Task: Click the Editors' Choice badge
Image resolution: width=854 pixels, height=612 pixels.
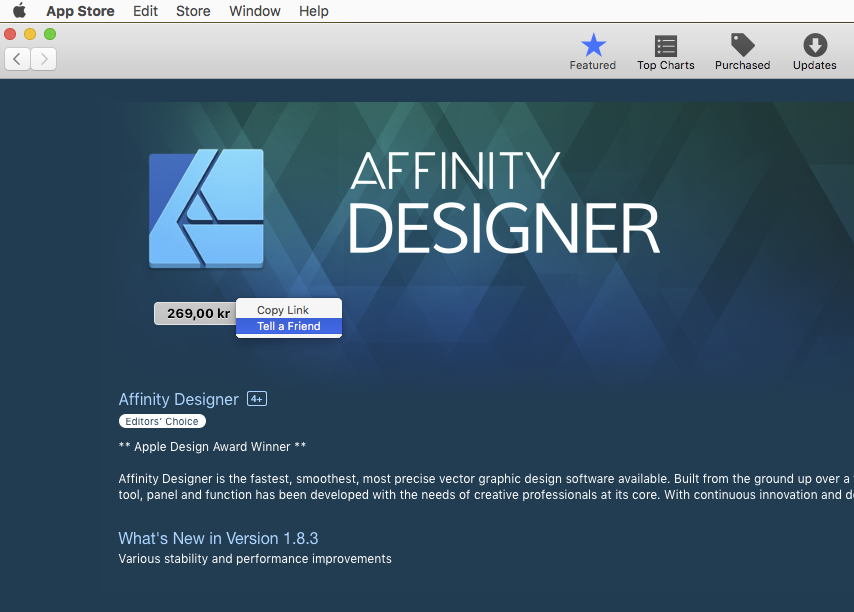Action: [x=162, y=421]
